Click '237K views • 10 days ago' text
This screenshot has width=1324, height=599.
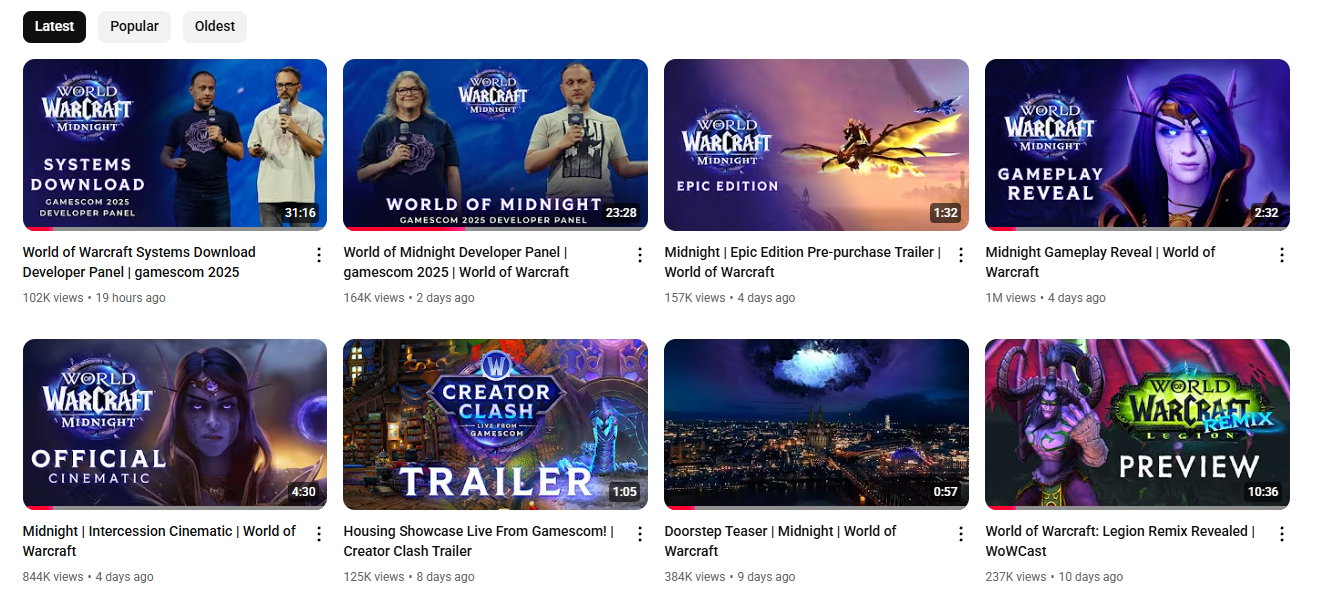[x=1054, y=577]
